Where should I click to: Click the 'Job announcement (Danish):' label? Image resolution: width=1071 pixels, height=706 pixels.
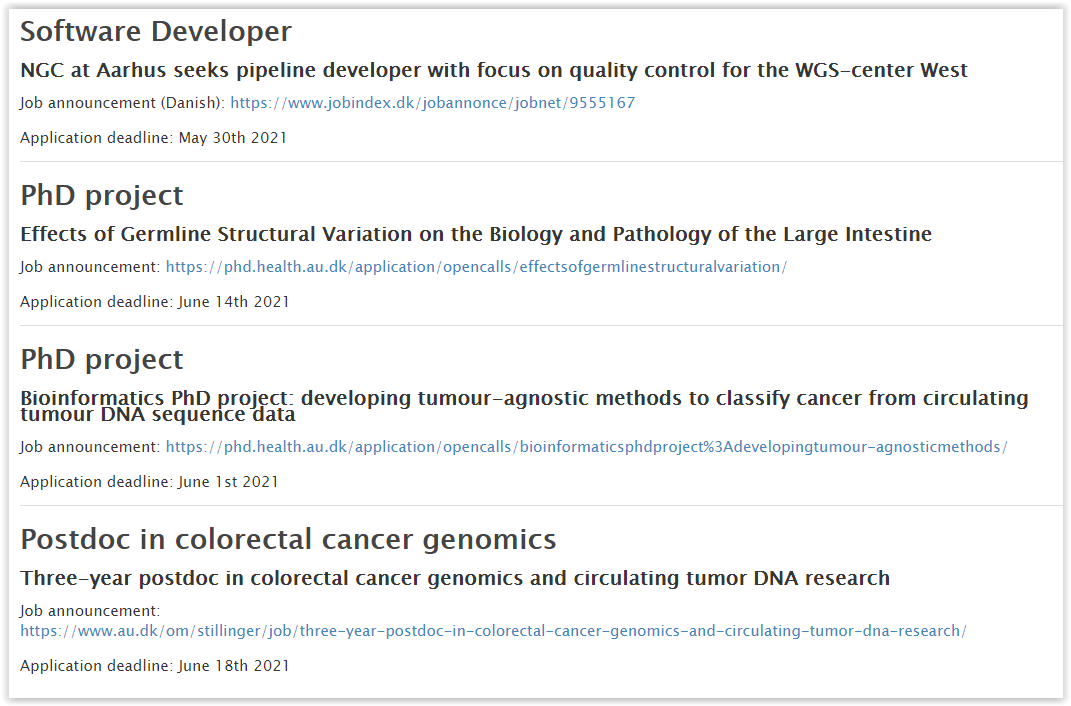(122, 103)
